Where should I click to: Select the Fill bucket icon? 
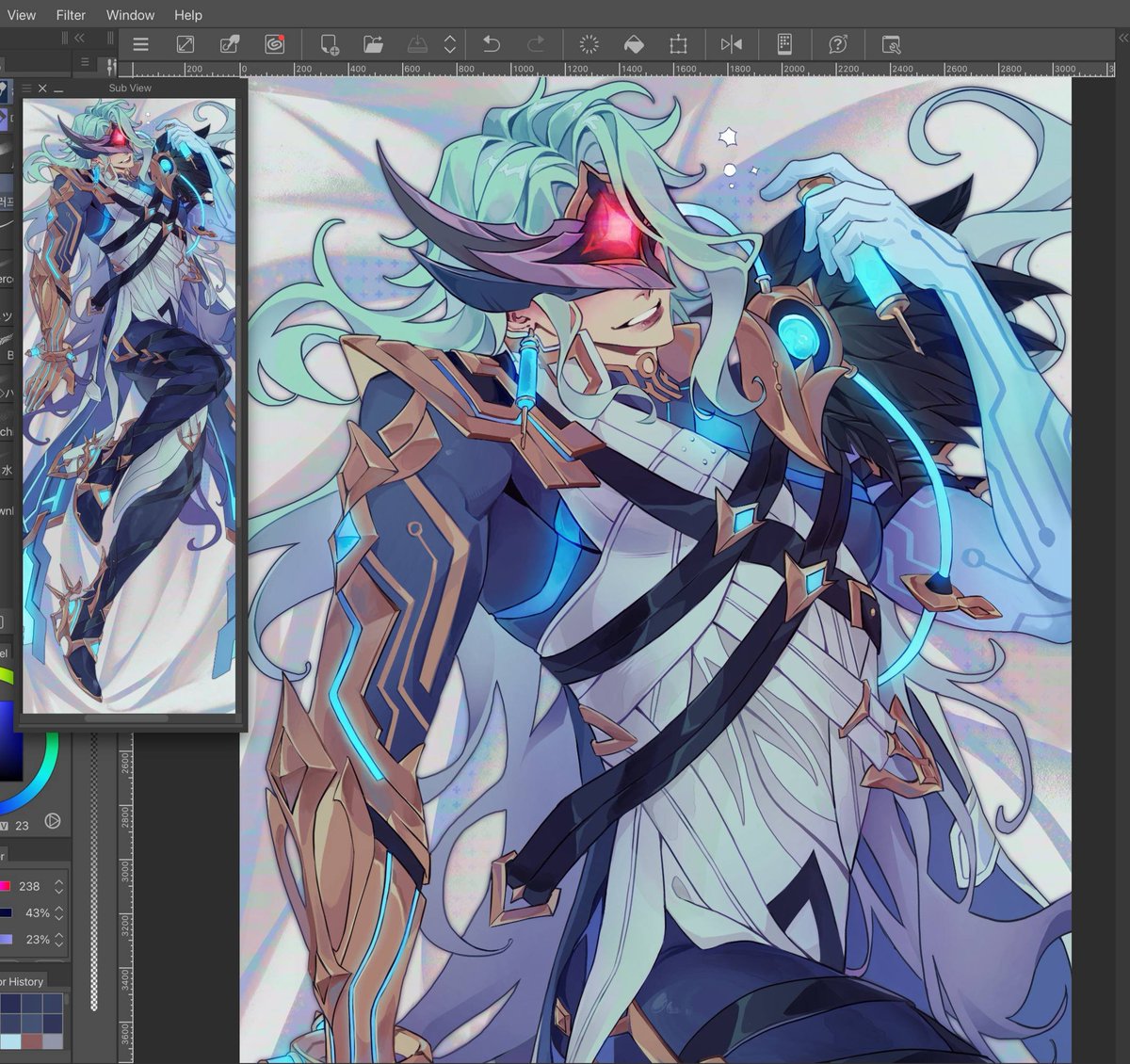click(x=634, y=44)
